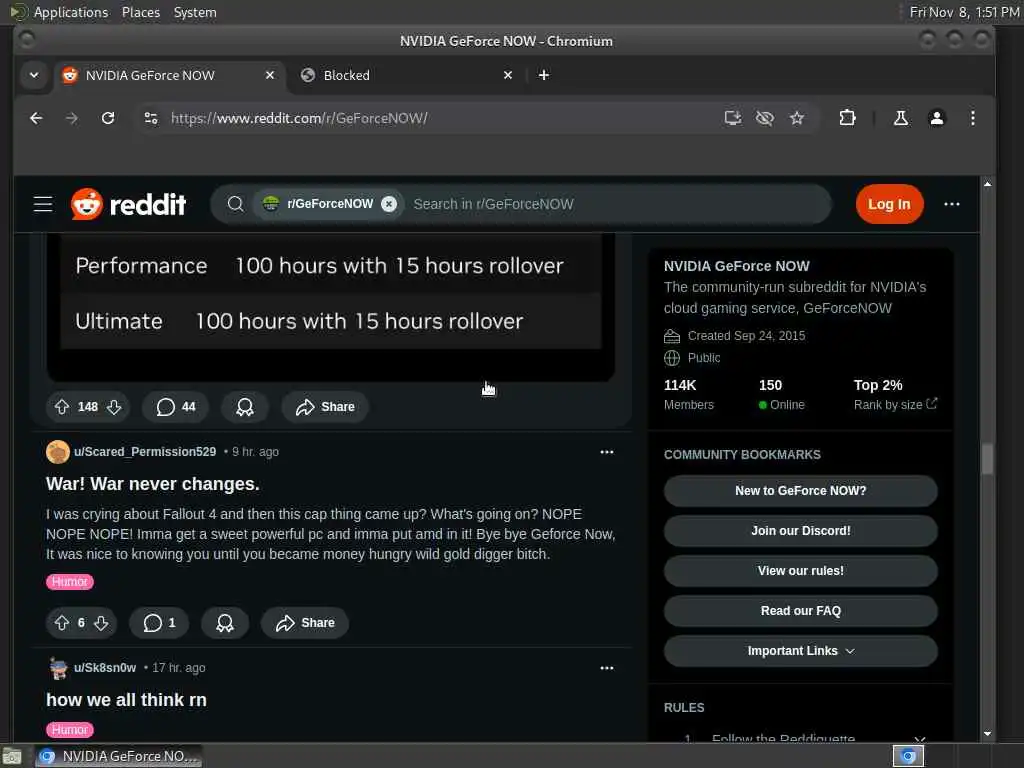The width and height of the screenshot is (1024, 768).
Task: Open the Places menu
Action: click(x=141, y=12)
